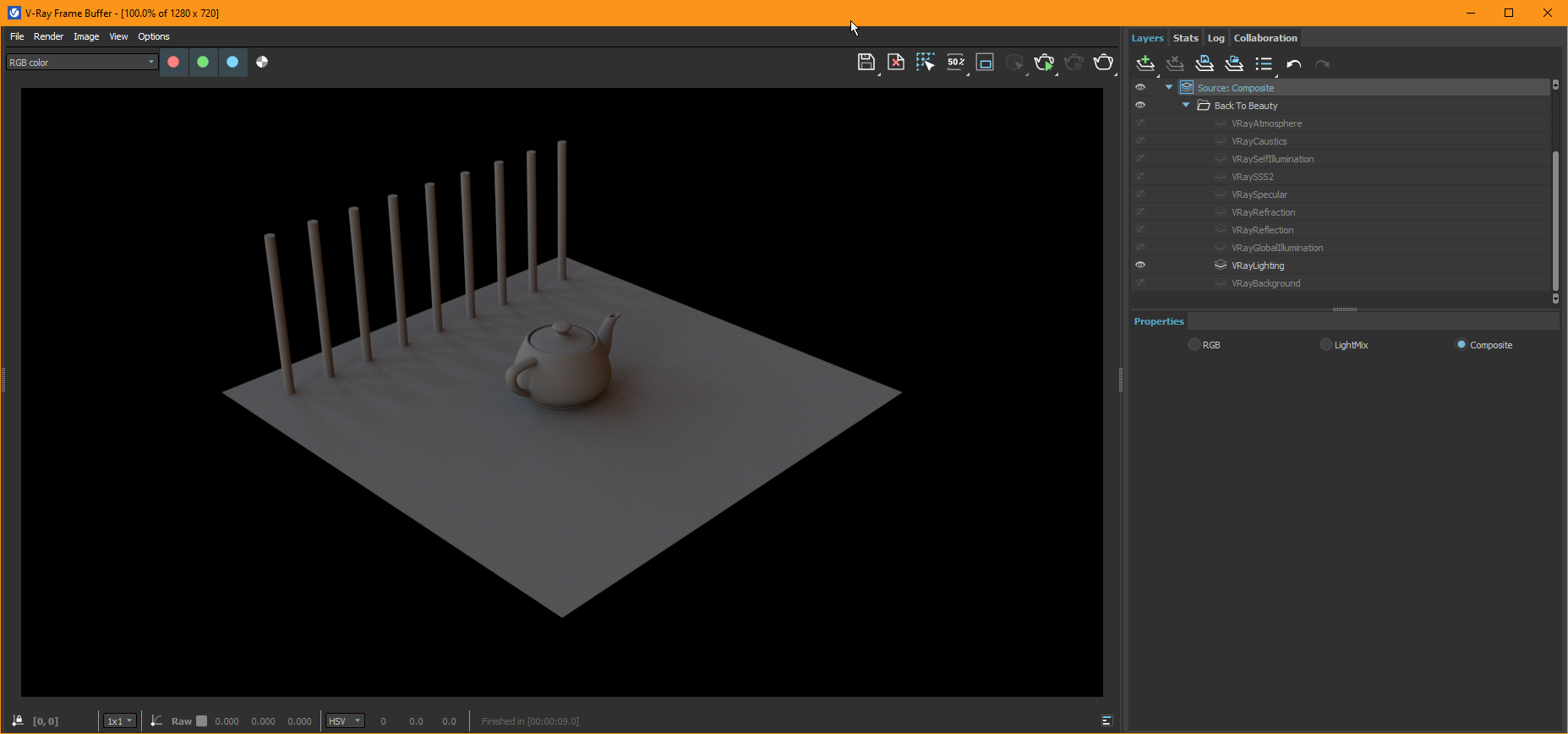Viewport: 1568px width, 734px height.
Task: Click the Delete layer icon in Layers panel
Action: point(1175,63)
